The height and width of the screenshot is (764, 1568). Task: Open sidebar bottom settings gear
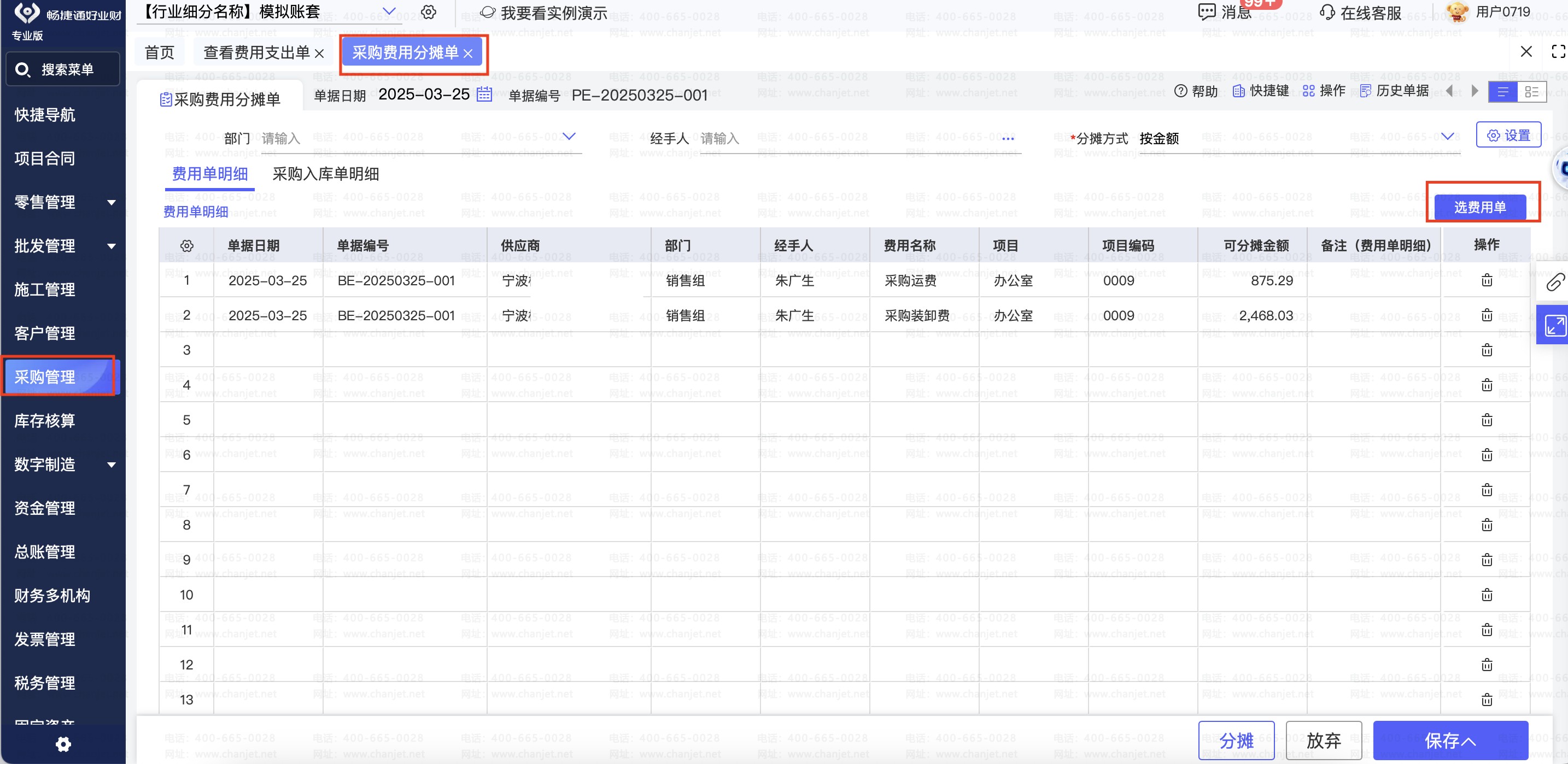click(x=63, y=744)
